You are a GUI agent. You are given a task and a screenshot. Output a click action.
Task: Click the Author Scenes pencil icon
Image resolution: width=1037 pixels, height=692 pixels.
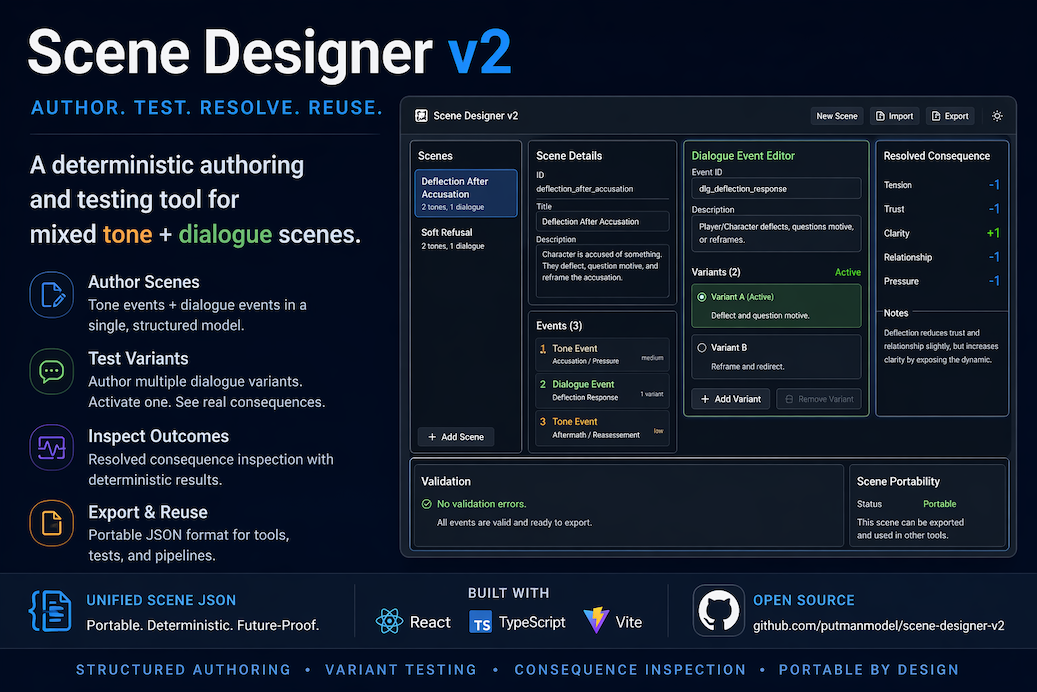click(x=51, y=295)
